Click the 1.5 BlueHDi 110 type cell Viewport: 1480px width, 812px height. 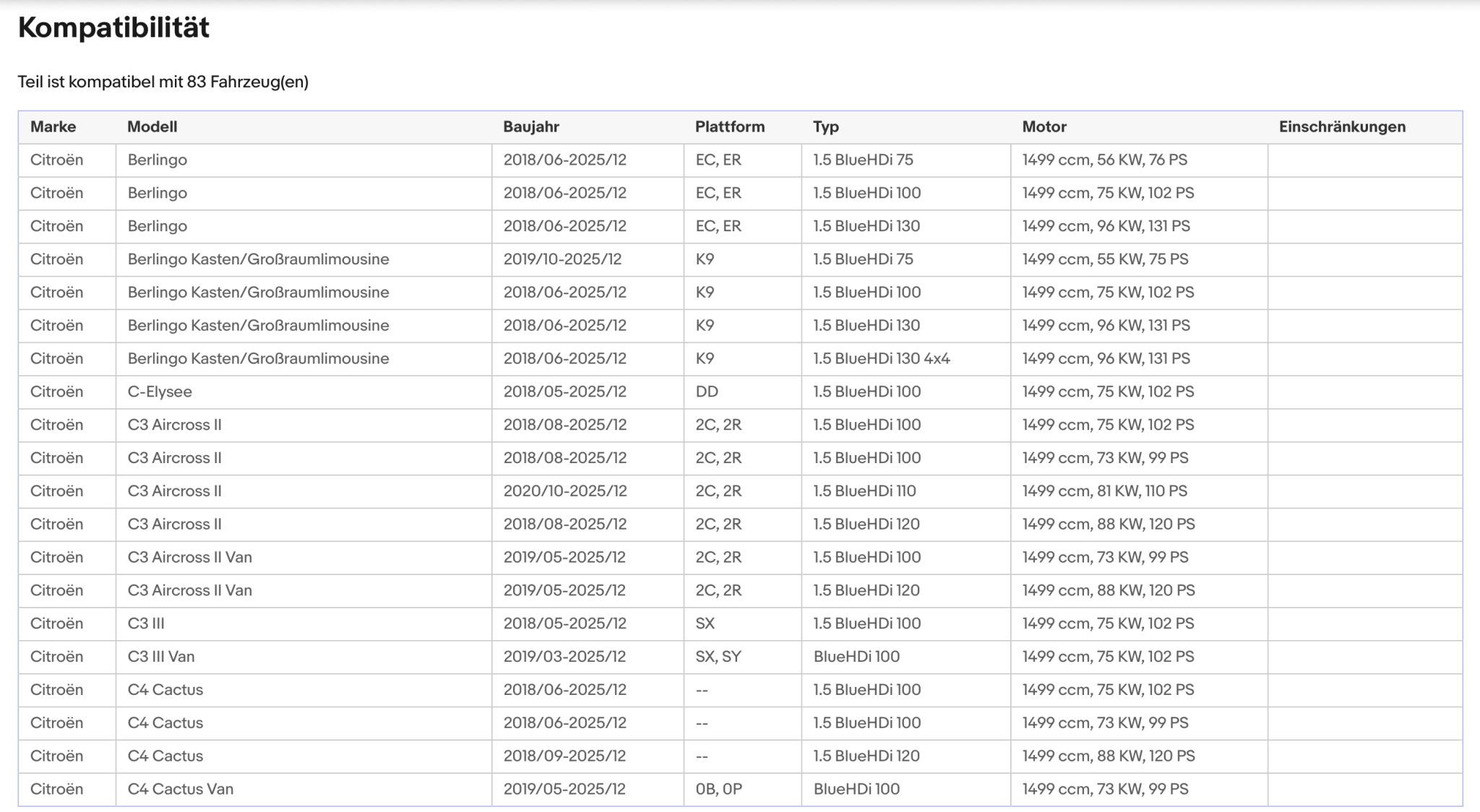tap(905, 491)
